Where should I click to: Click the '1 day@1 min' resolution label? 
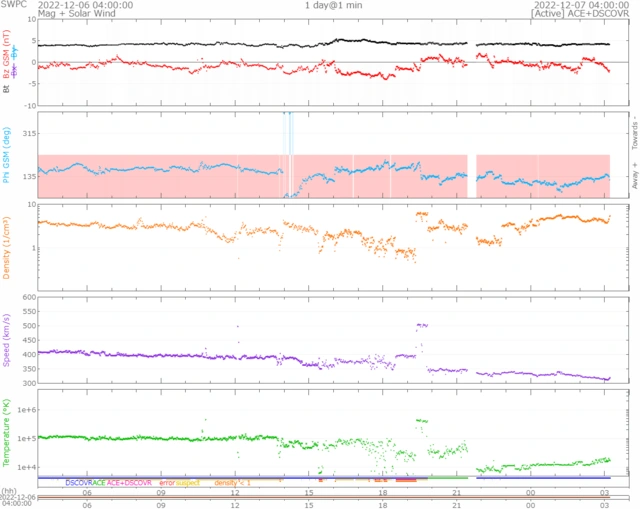(333, 5)
